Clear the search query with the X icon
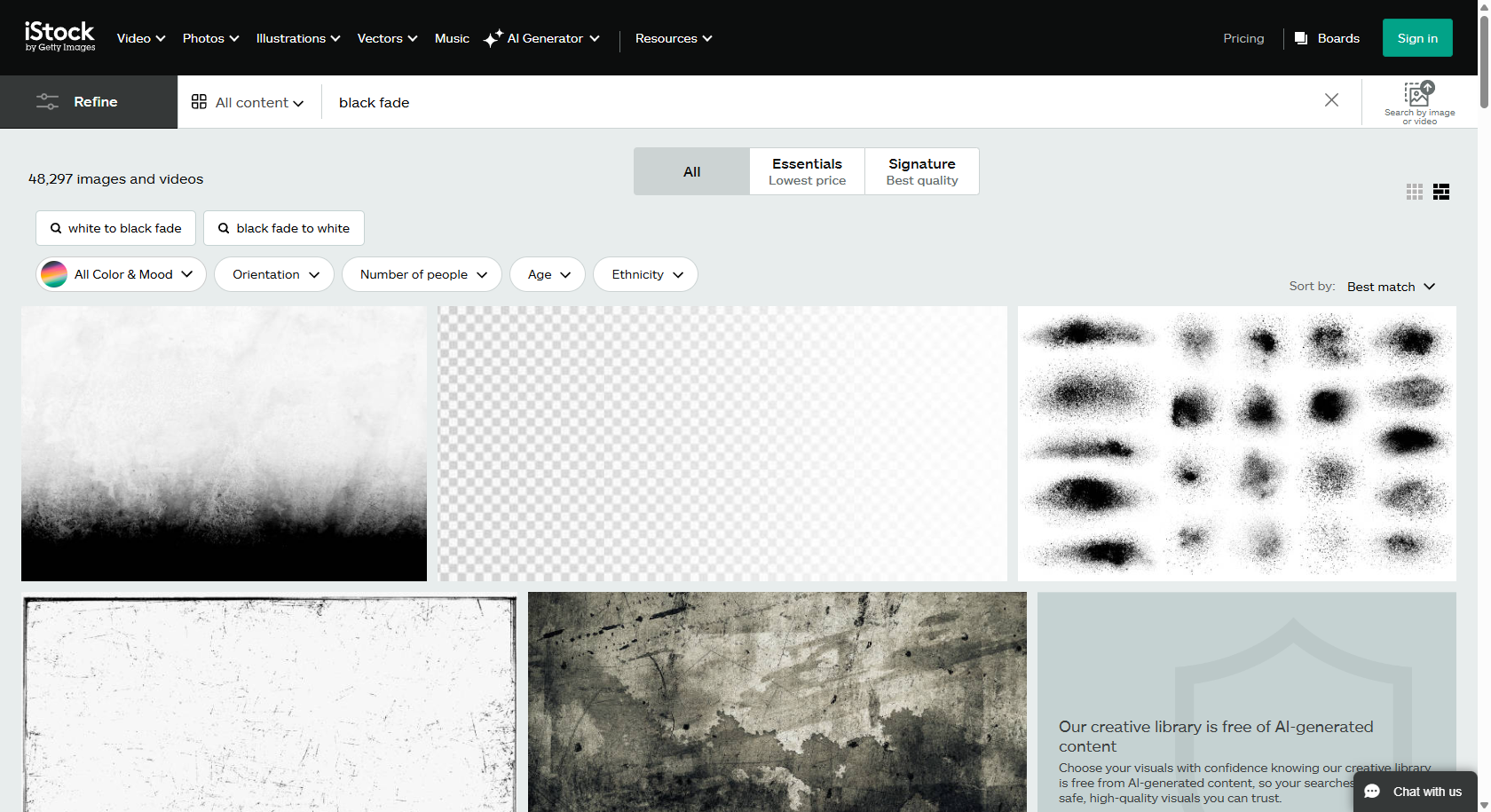Image resolution: width=1491 pixels, height=812 pixels. click(1331, 100)
